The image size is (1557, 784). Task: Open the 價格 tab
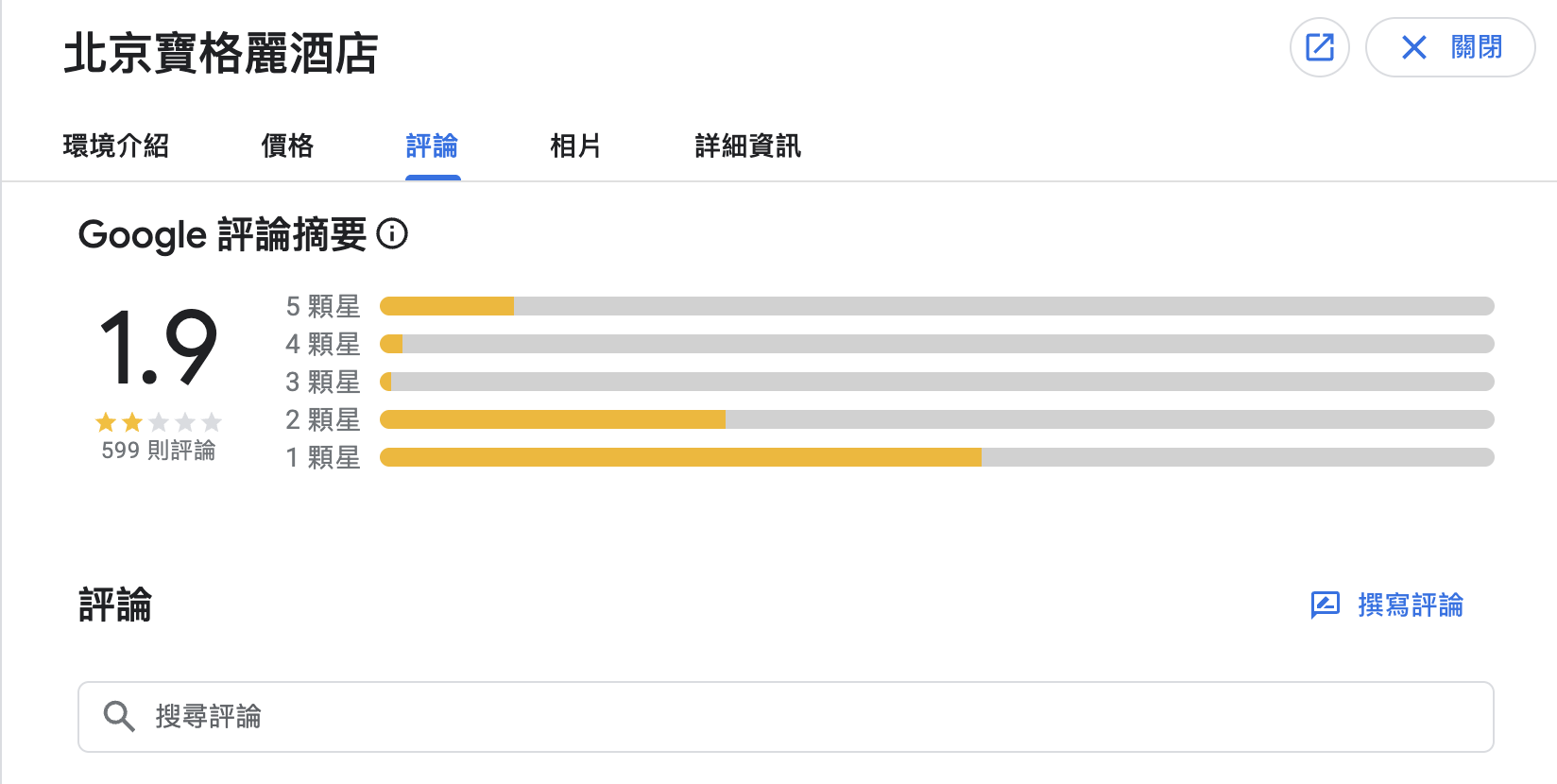(x=287, y=146)
